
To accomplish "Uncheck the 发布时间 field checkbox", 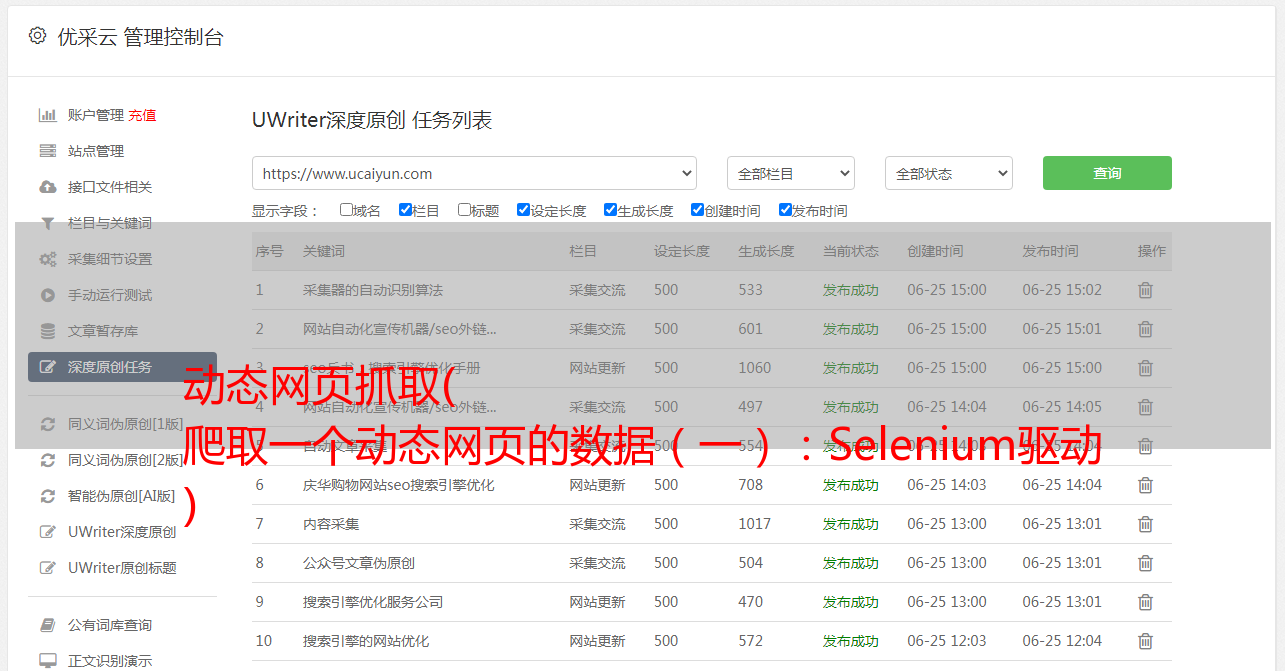I will [x=785, y=210].
